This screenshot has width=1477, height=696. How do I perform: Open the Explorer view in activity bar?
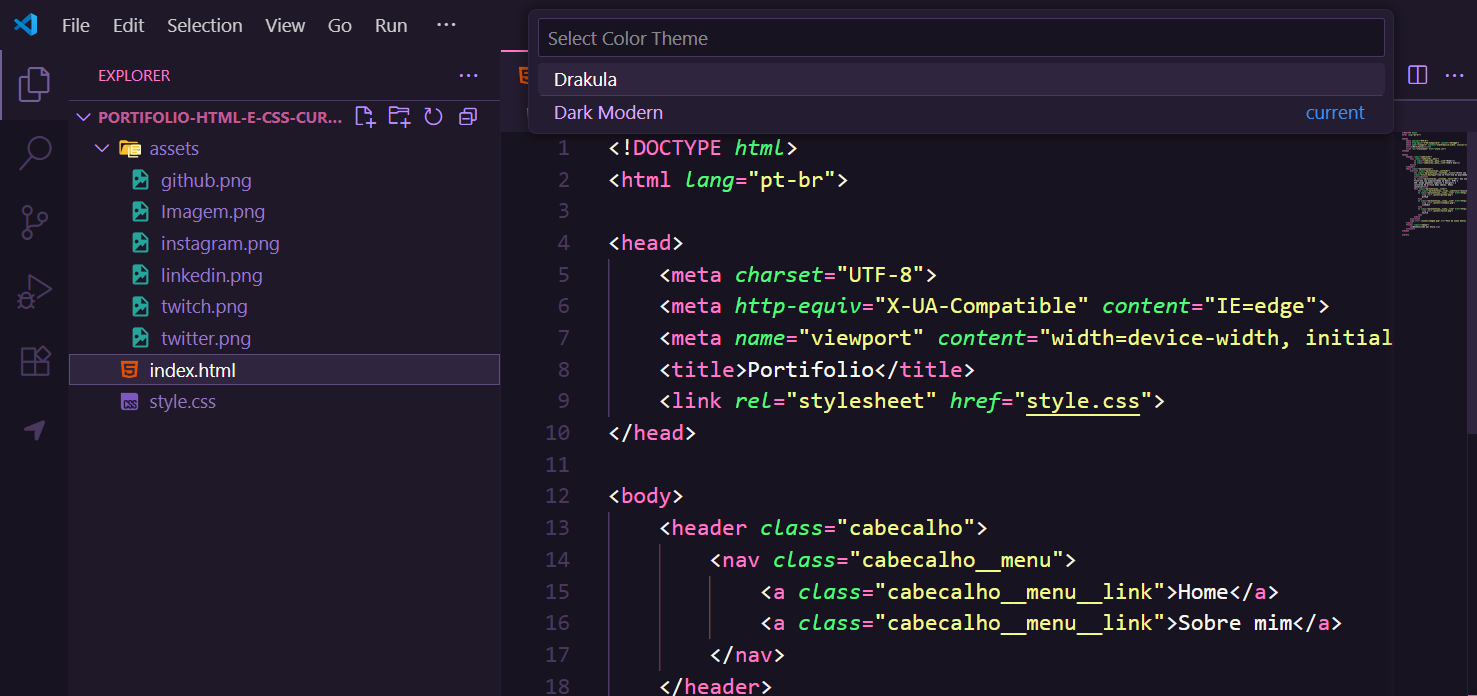coord(34,85)
